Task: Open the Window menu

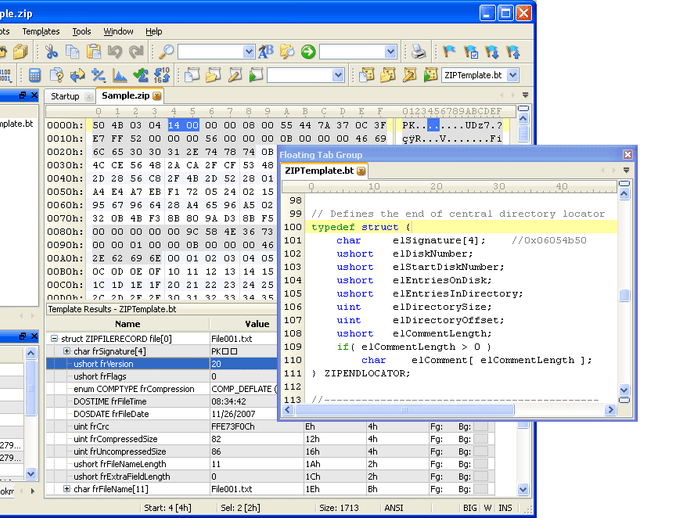Action: coord(118,32)
